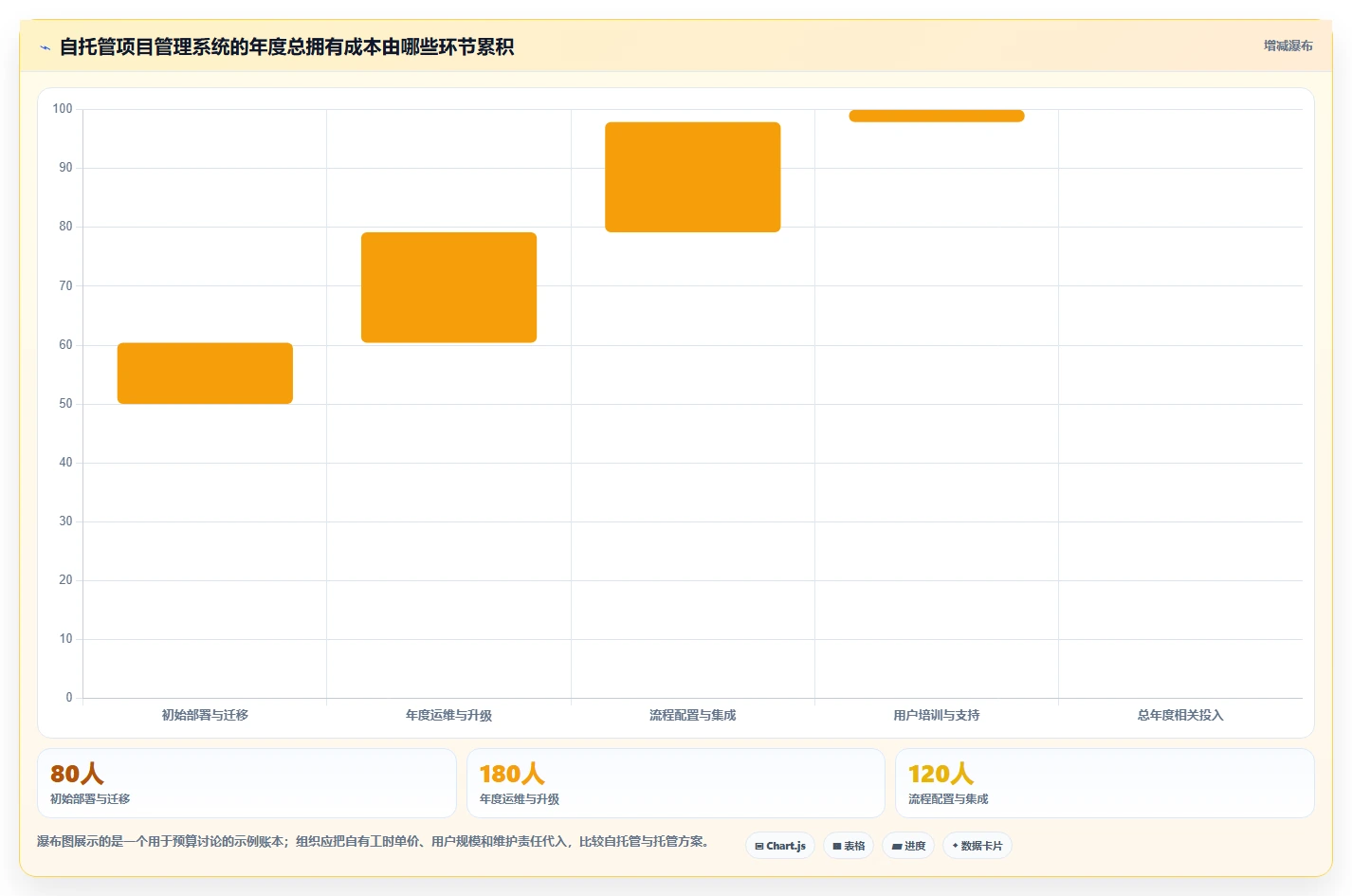Click the x-axis label 年度运维与升级
The image size is (1352, 896).
tap(448, 715)
